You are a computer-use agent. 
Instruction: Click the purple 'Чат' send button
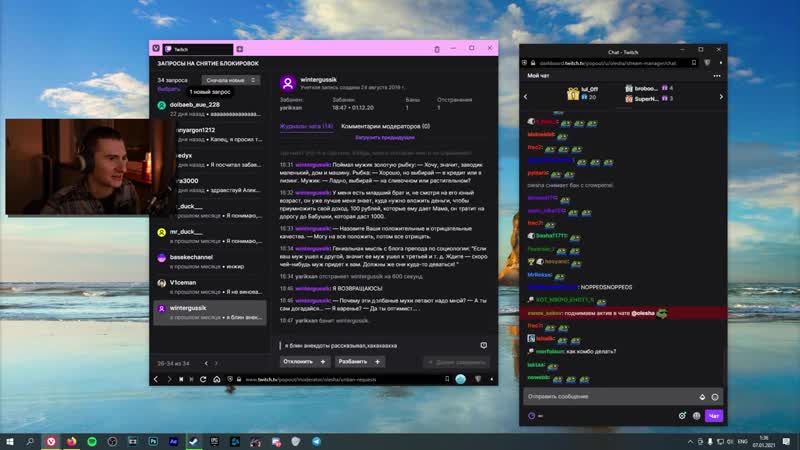pyautogui.click(x=714, y=416)
